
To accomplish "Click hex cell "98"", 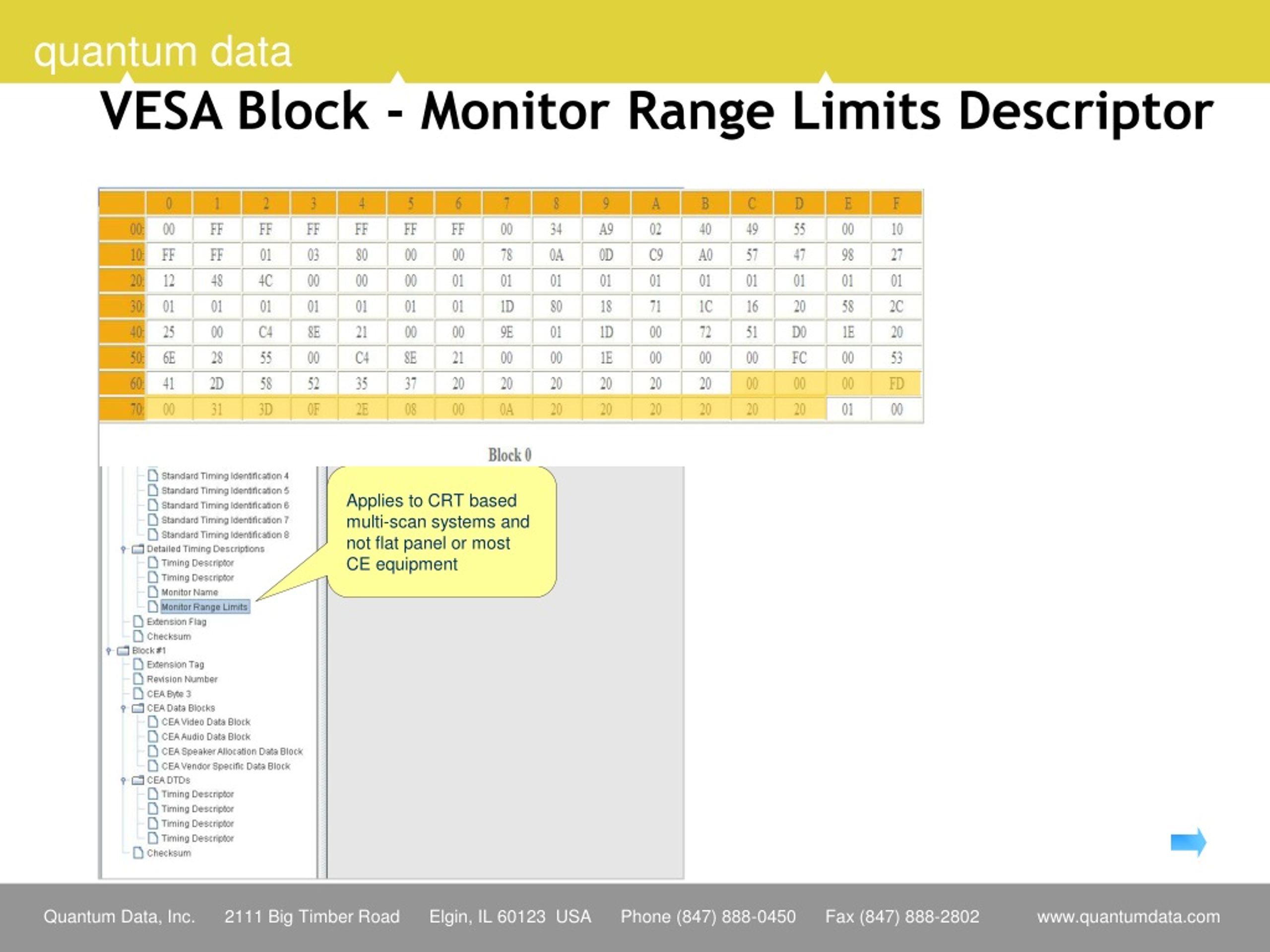I will pos(848,255).
